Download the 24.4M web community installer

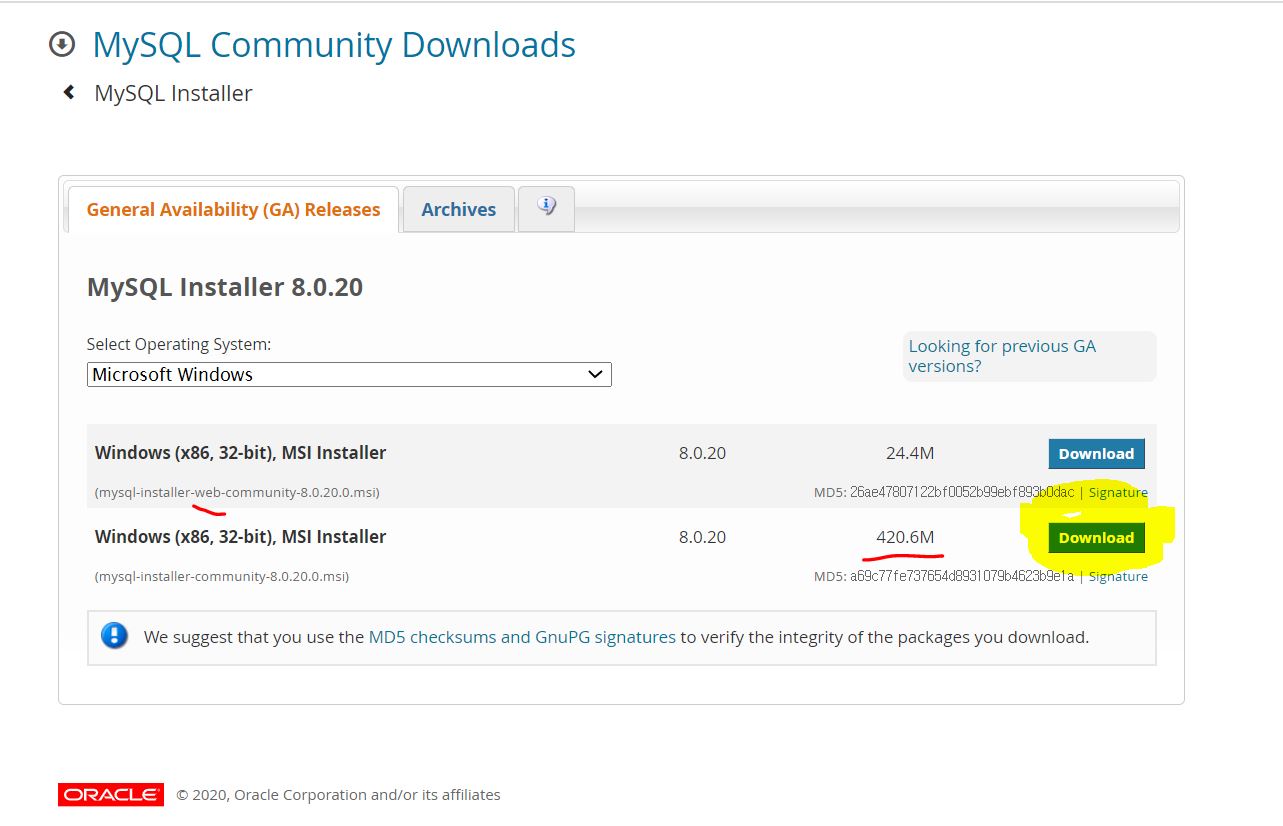tap(1096, 453)
